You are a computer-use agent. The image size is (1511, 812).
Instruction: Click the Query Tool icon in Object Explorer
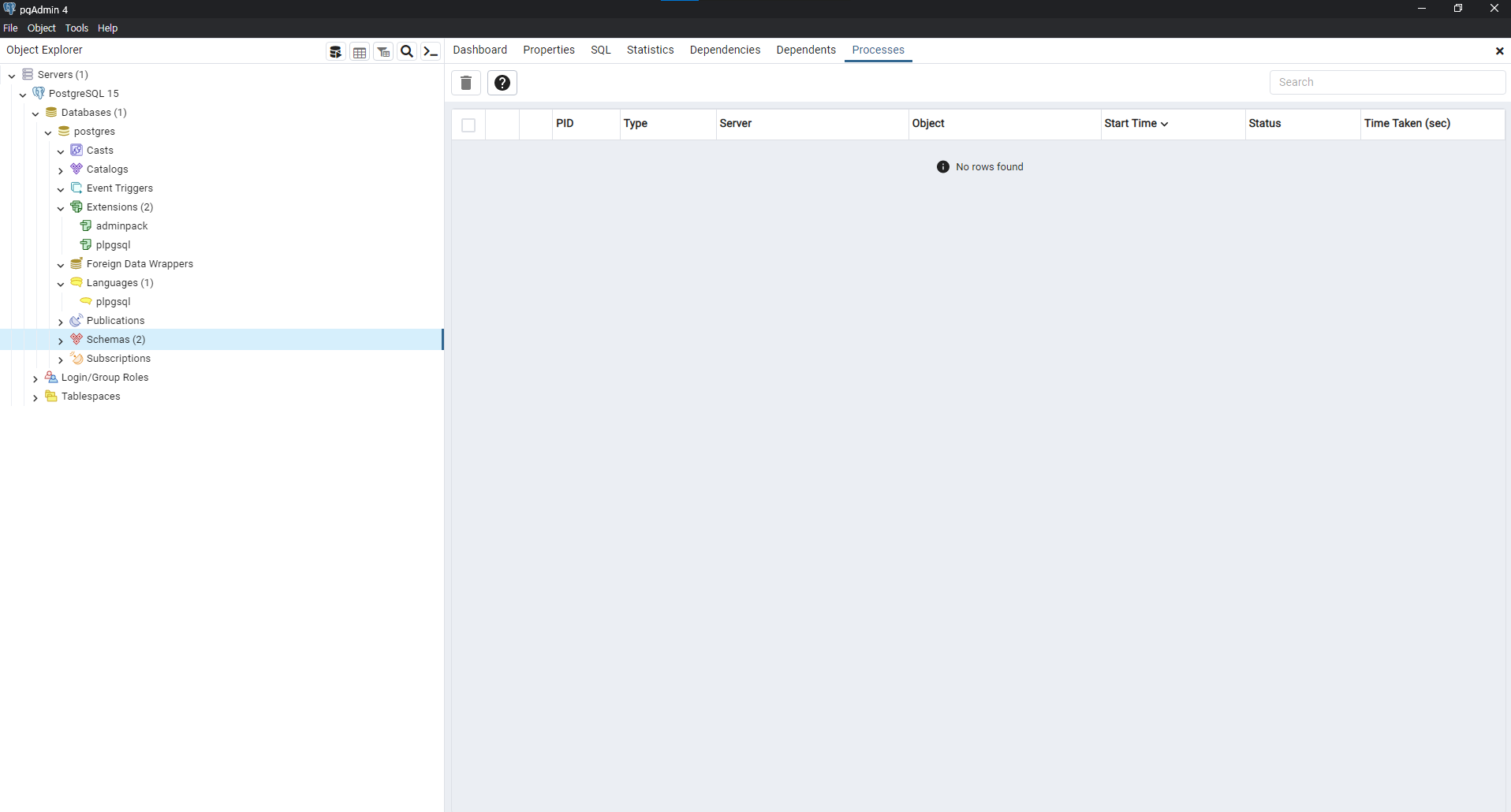tap(336, 51)
